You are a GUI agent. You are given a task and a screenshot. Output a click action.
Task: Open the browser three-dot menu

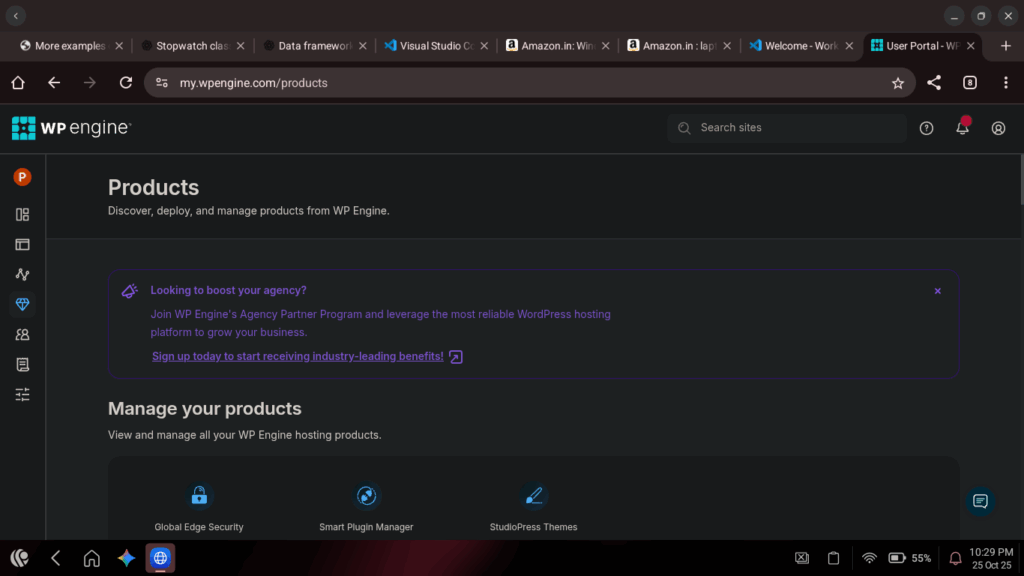pos(1005,83)
